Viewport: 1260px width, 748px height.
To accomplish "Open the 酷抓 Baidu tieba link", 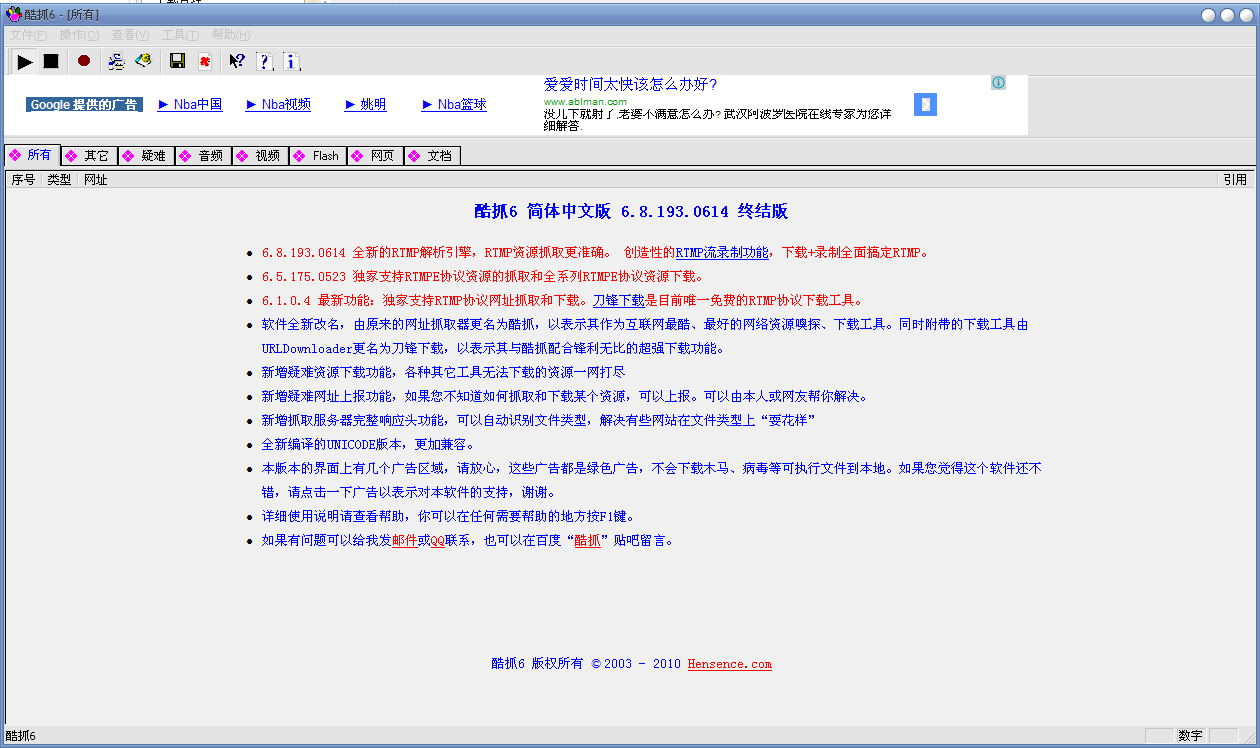I will pyautogui.click(x=587, y=540).
